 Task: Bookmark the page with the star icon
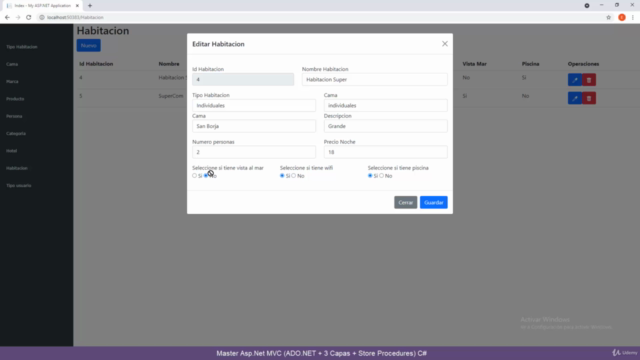[609, 17]
